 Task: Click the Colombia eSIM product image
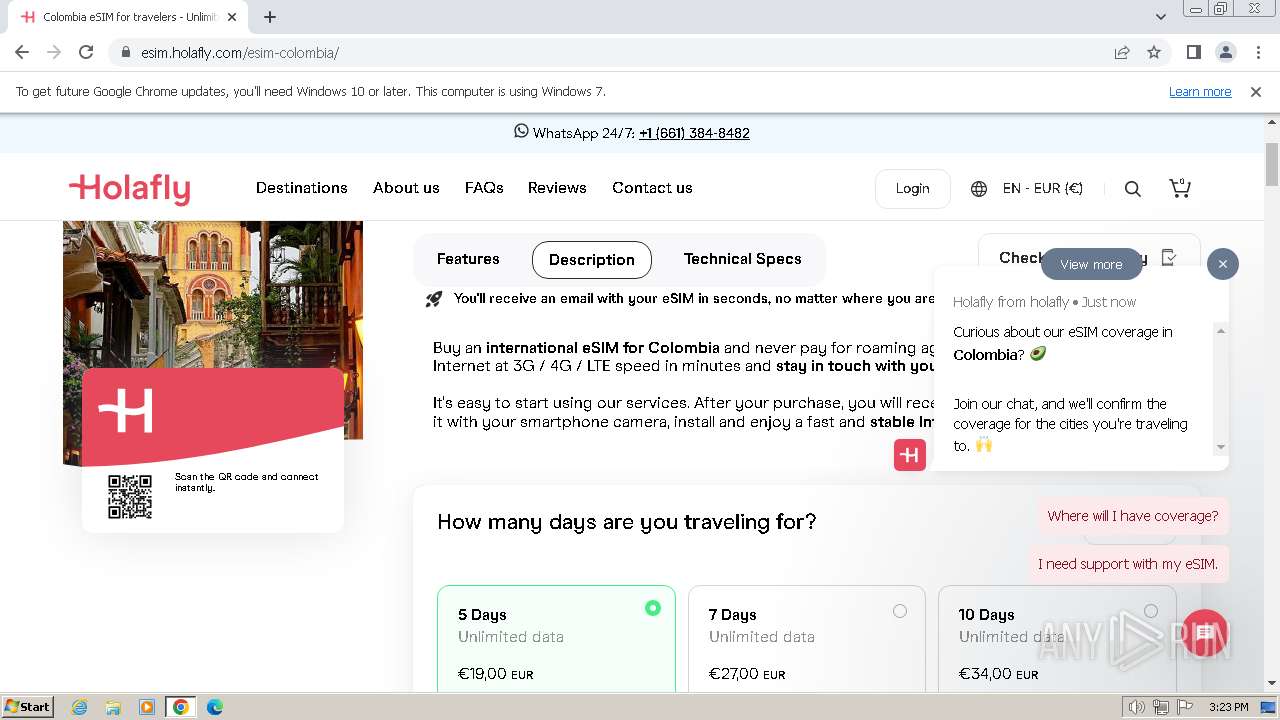pyautogui.click(x=213, y=295)
